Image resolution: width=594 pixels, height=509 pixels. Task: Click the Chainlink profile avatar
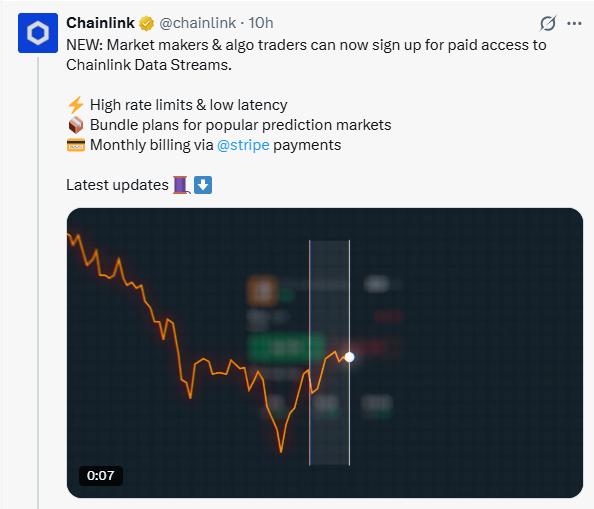point(38,33)
